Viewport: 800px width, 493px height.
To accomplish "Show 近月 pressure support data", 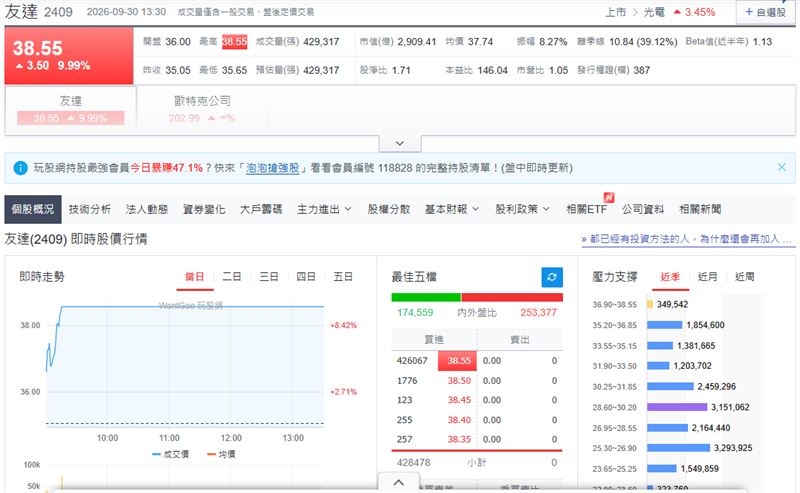I will (708, 277).
